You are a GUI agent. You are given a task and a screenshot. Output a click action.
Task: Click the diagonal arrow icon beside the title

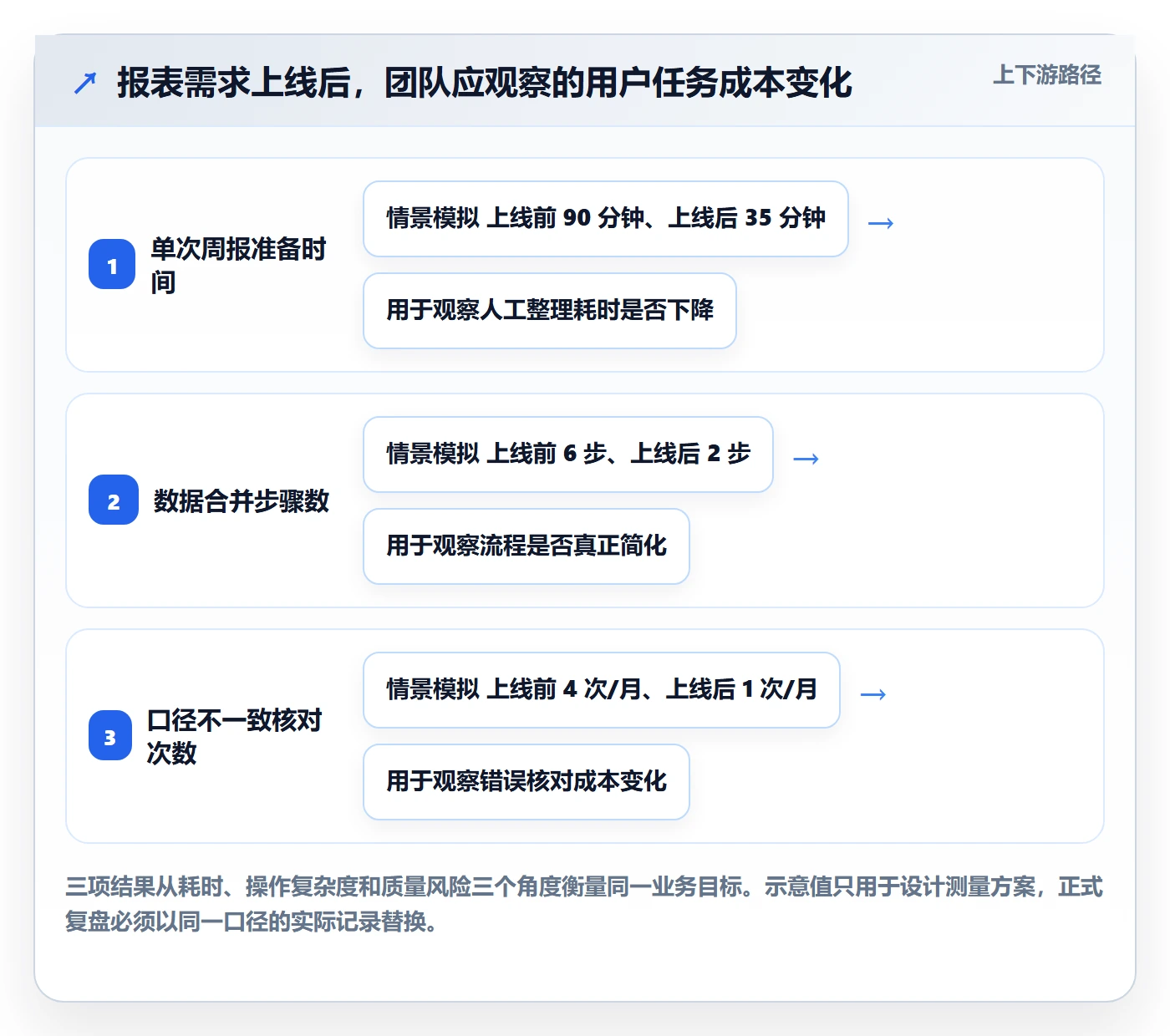(x=85, y=83)
